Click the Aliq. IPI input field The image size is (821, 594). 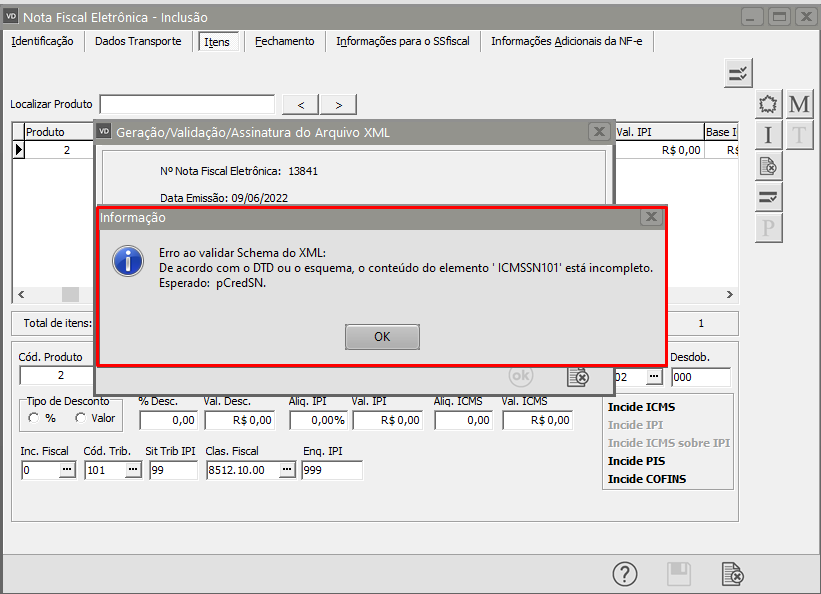pyautogui.click(x=318, y=420)
